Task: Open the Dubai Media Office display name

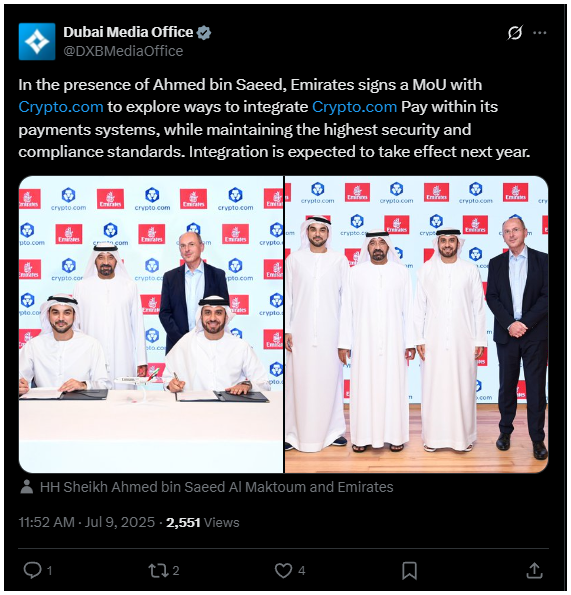Action: pyautogui.click(x=128, y=33)
